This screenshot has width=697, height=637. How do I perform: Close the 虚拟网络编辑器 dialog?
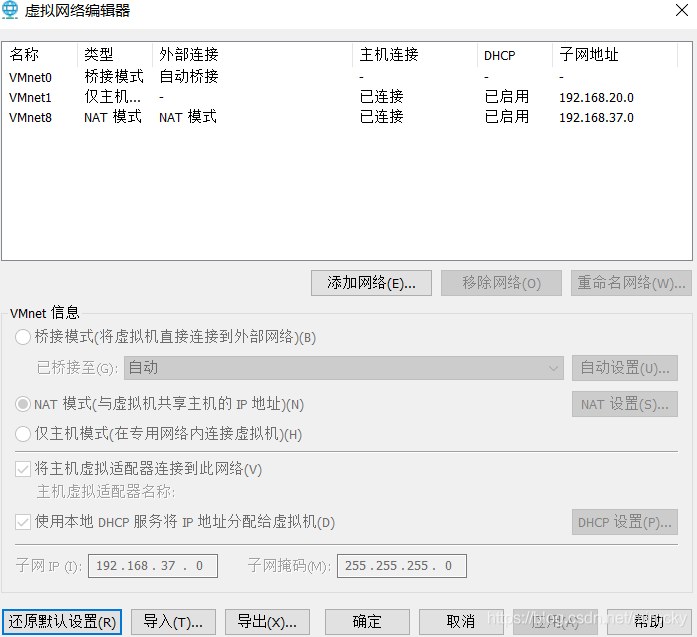(x=681, y=10)
